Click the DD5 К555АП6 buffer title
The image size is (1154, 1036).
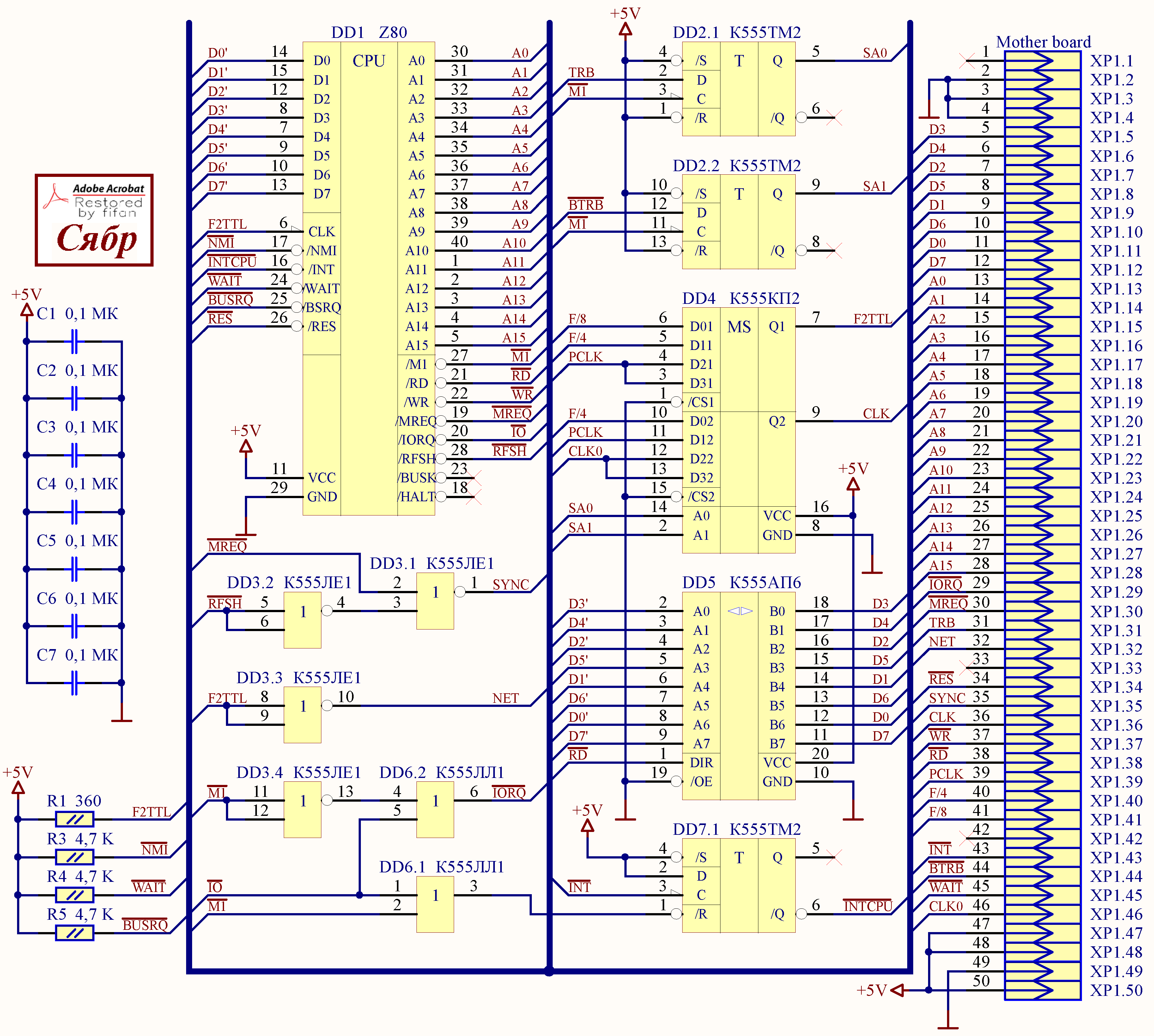(741, 582)
